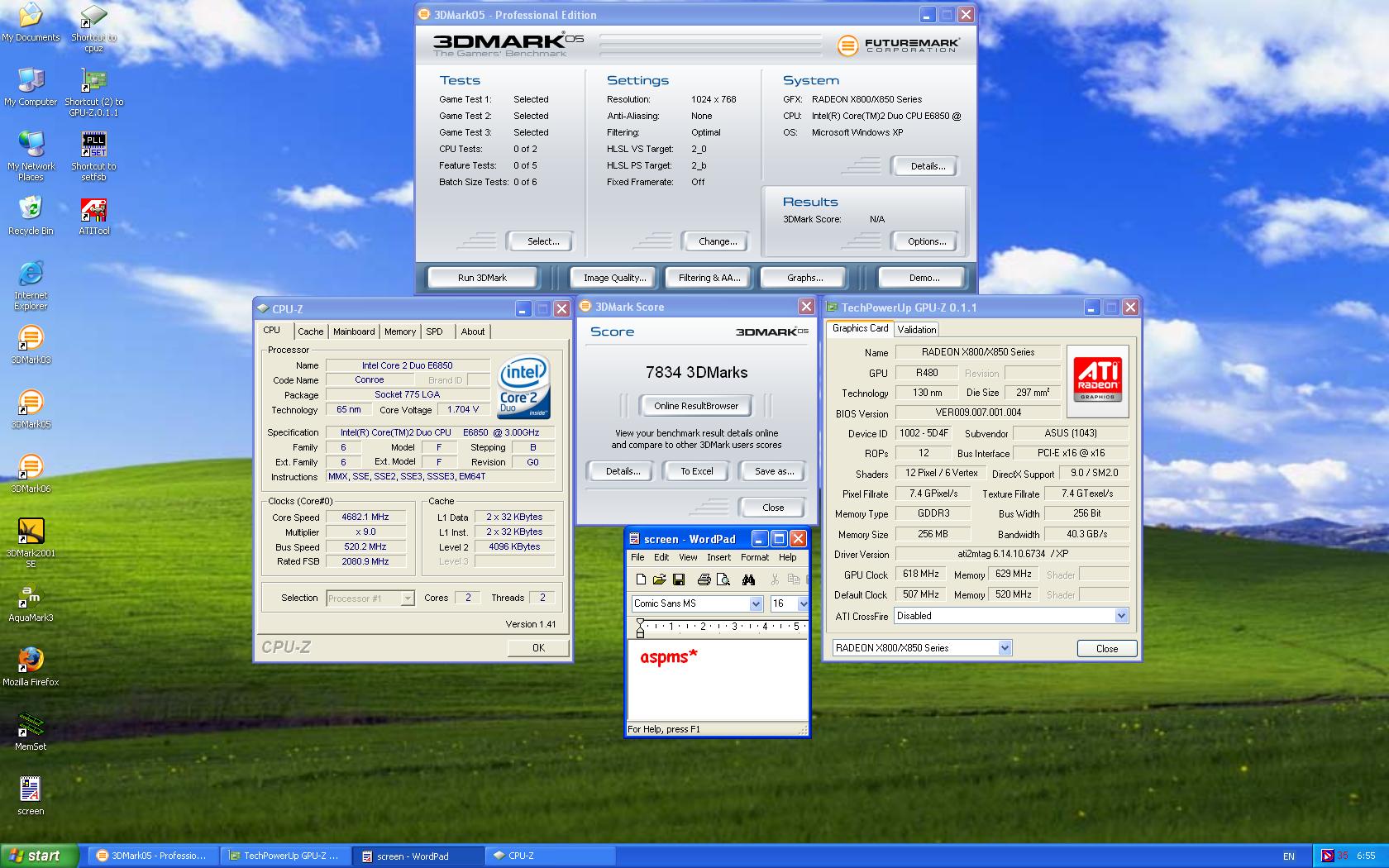Viewport: 1389px width, 868px height.
Task: Click the Demo... button in 3DMark05
Action: pyautogui.click(x=924, y=278)
